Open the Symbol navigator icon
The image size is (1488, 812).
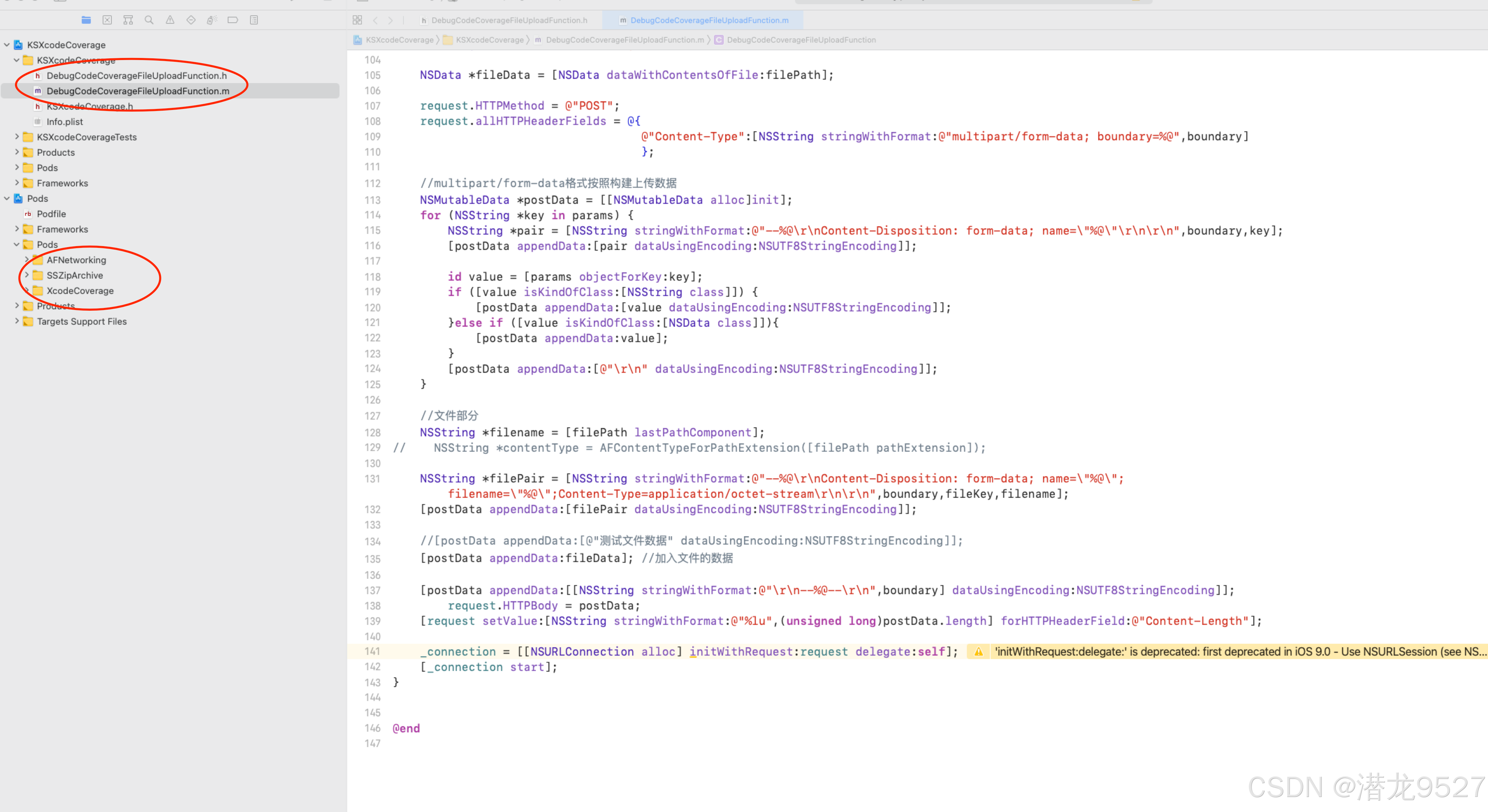(128, 20)
